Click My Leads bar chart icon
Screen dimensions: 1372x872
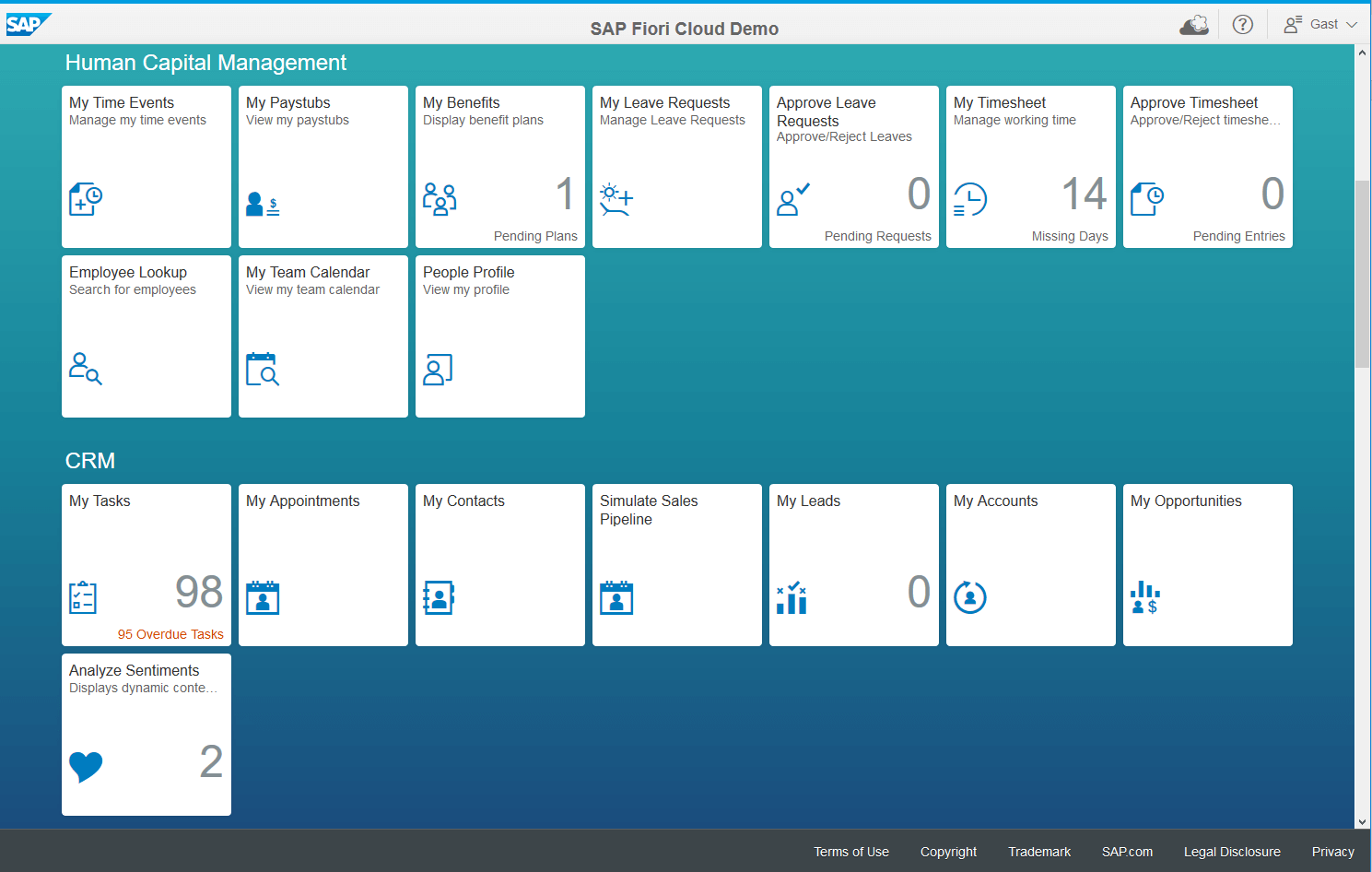pyautogui.click(x=792, y=597)
